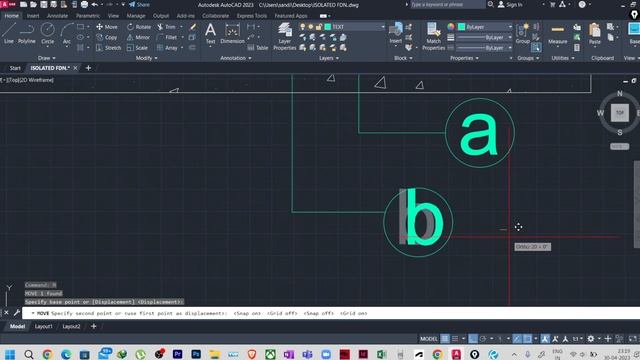Toggle grid display in status bar
Viewport: 640px width, 360px height.
tap(445, 338)
